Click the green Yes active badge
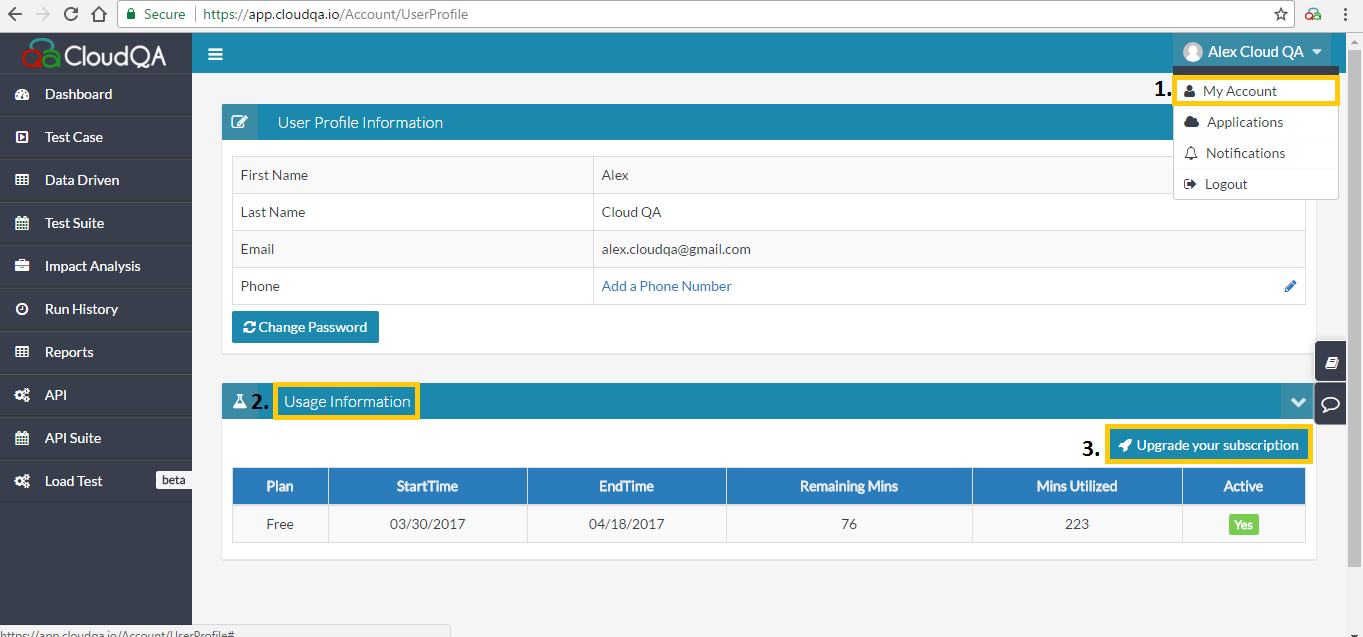Image resolution: width=1363 pixels, height=637 pixels. pos(1243,524)
